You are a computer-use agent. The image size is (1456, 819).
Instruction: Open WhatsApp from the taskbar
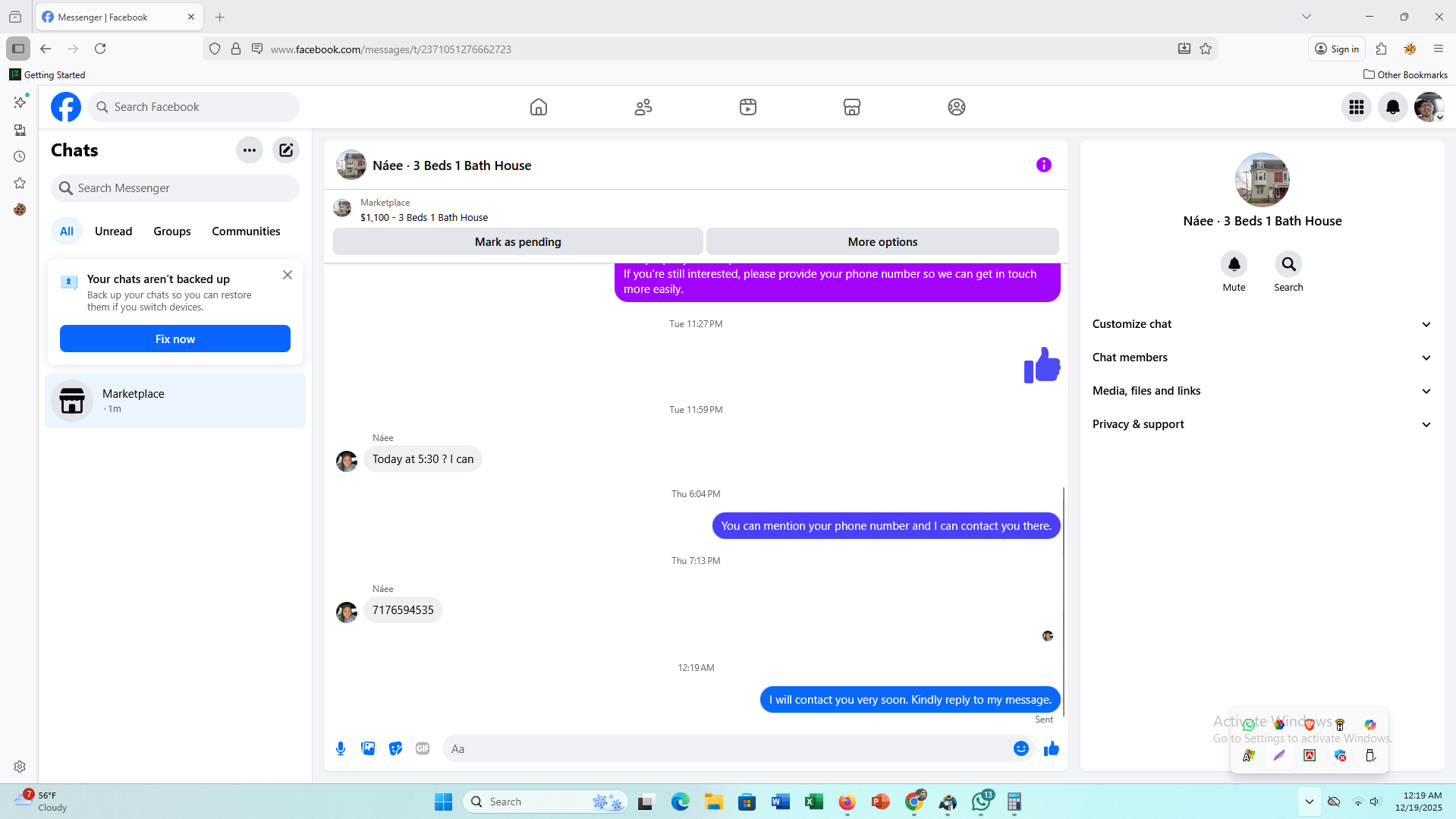pyautogui.click(x=982, y=802)
